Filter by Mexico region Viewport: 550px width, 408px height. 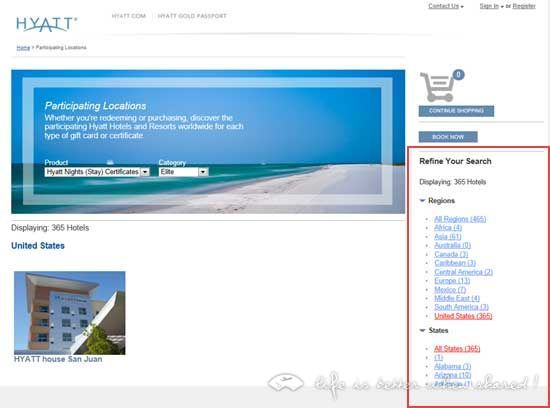pyautogui.click(x=450, y=289)
